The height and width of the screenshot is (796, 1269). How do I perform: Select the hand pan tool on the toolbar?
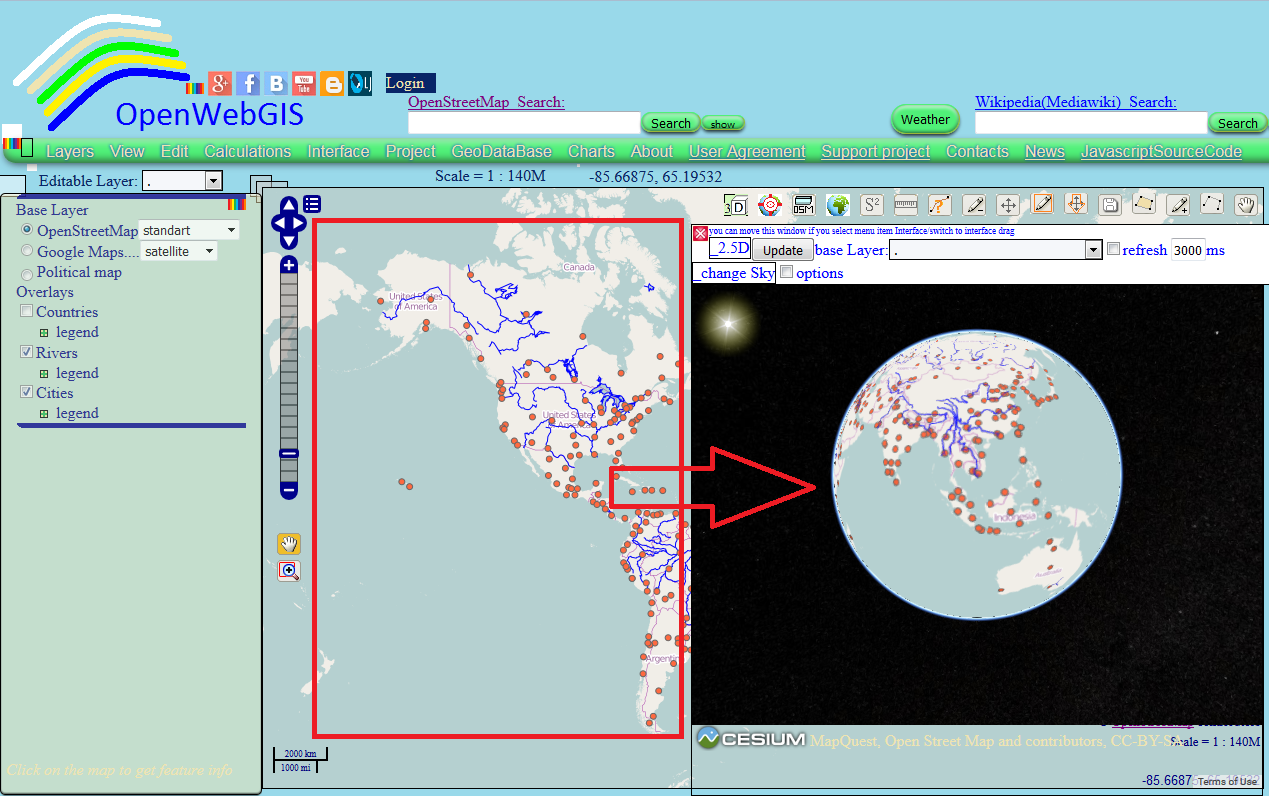[x=1246, y=205]
